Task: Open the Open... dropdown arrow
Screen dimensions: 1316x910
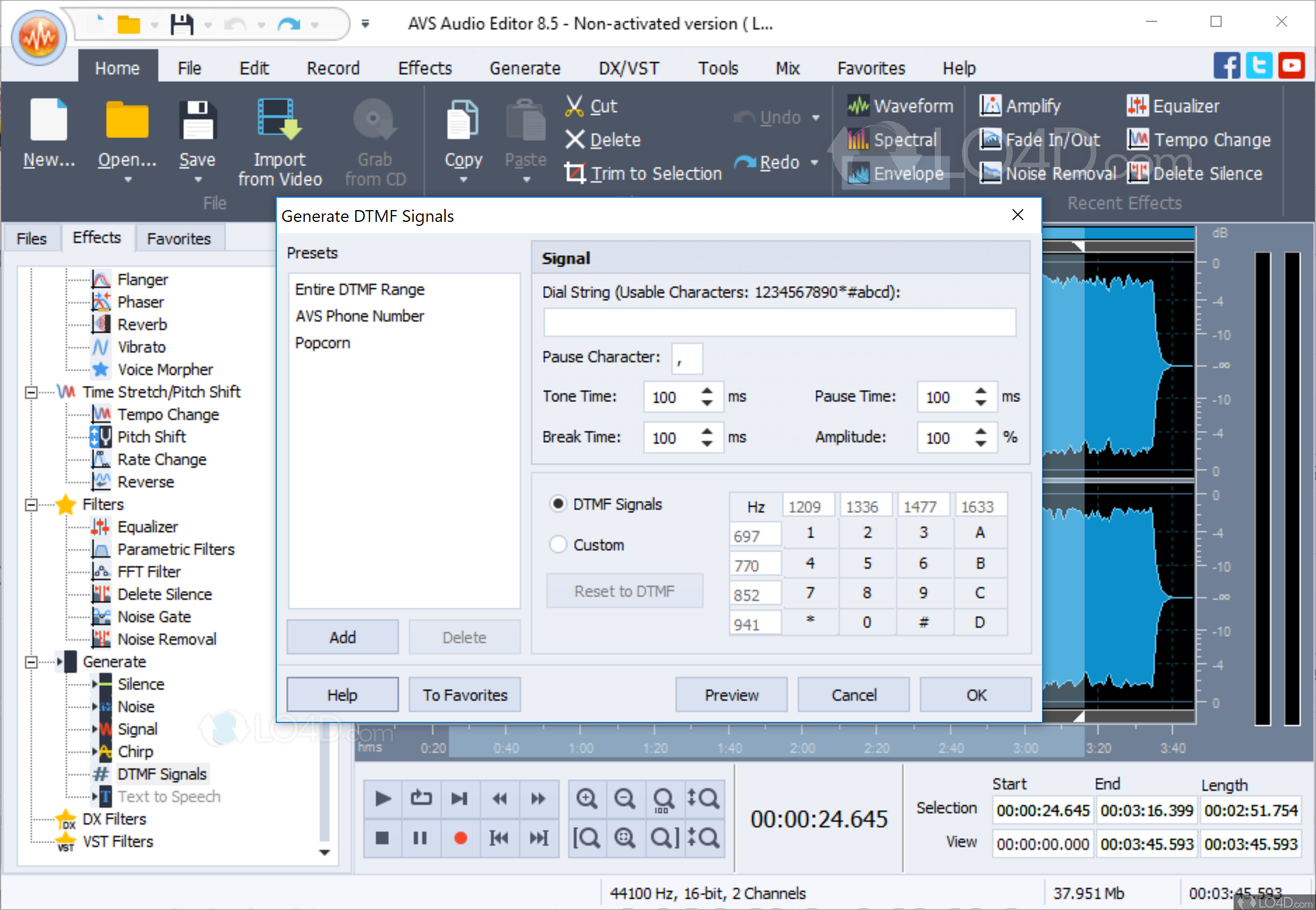Action: tap(127, 180)
